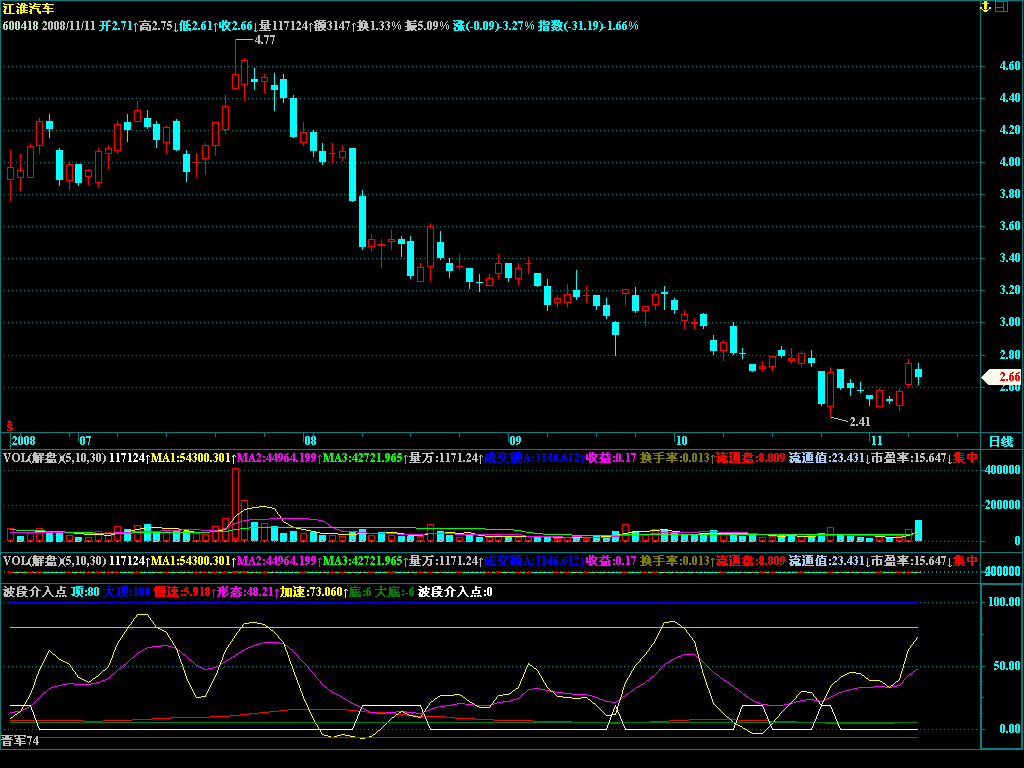Screen dimensions: 1024x768
Task: Select stock code 600418
Action: (x=21, y=26)
